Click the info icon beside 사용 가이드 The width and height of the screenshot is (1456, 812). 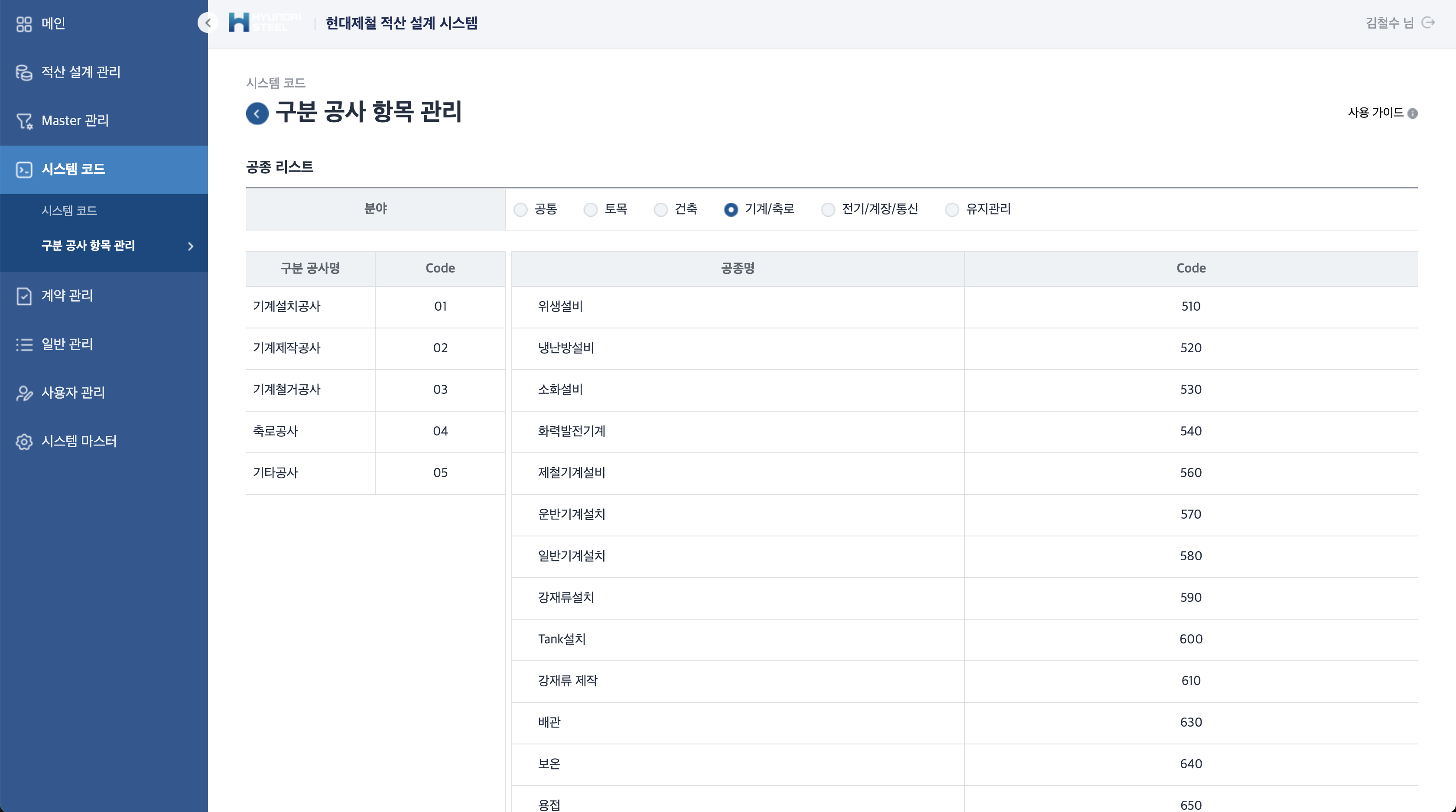[x=1413, y=113]
